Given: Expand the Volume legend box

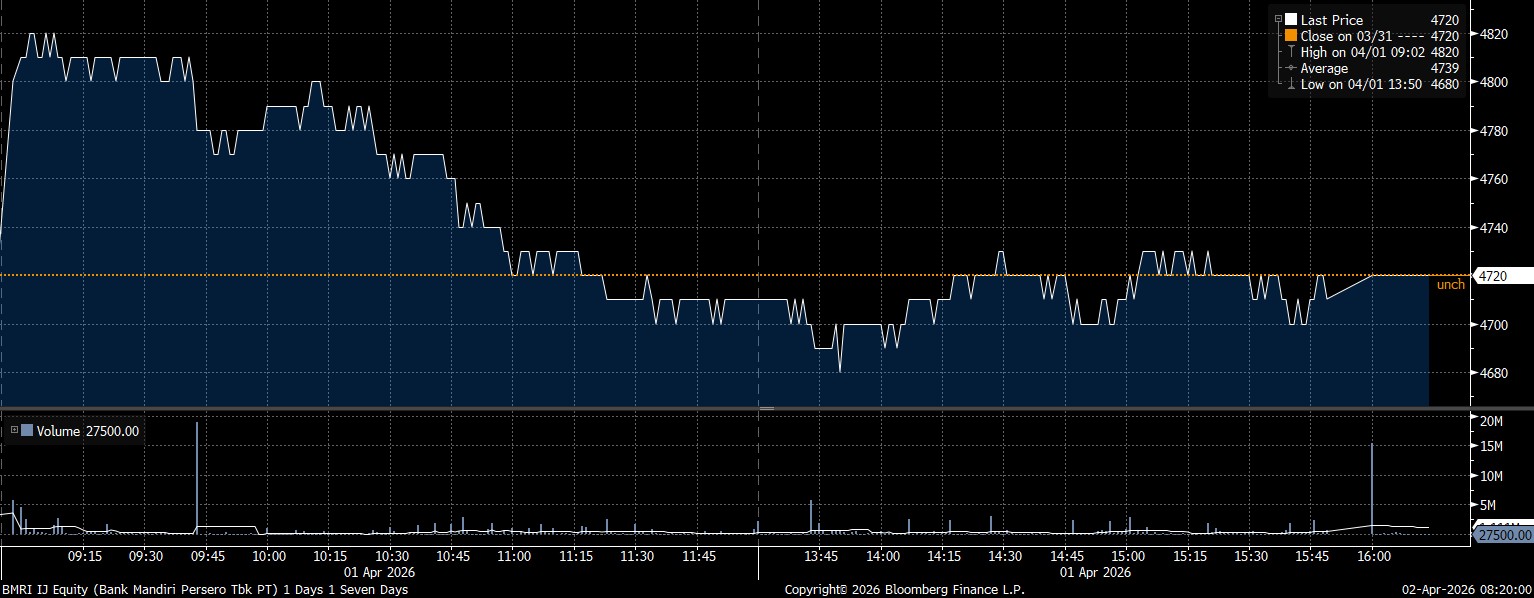Looking at the screenshot, I should coord(14,431).
